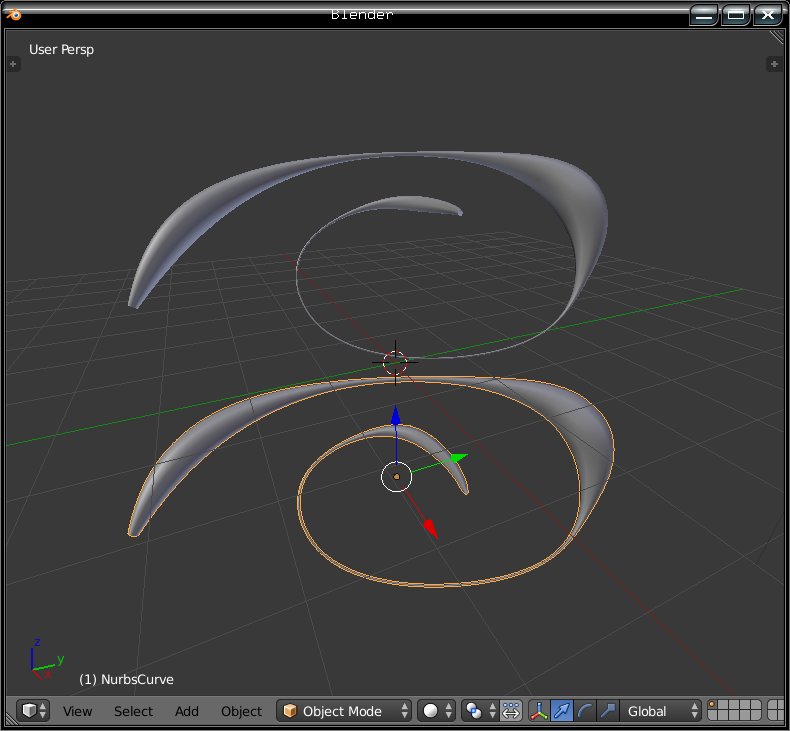Click the green Y-axis gizmo arrow
790x731 pixels.
click(x=457, y=459)
